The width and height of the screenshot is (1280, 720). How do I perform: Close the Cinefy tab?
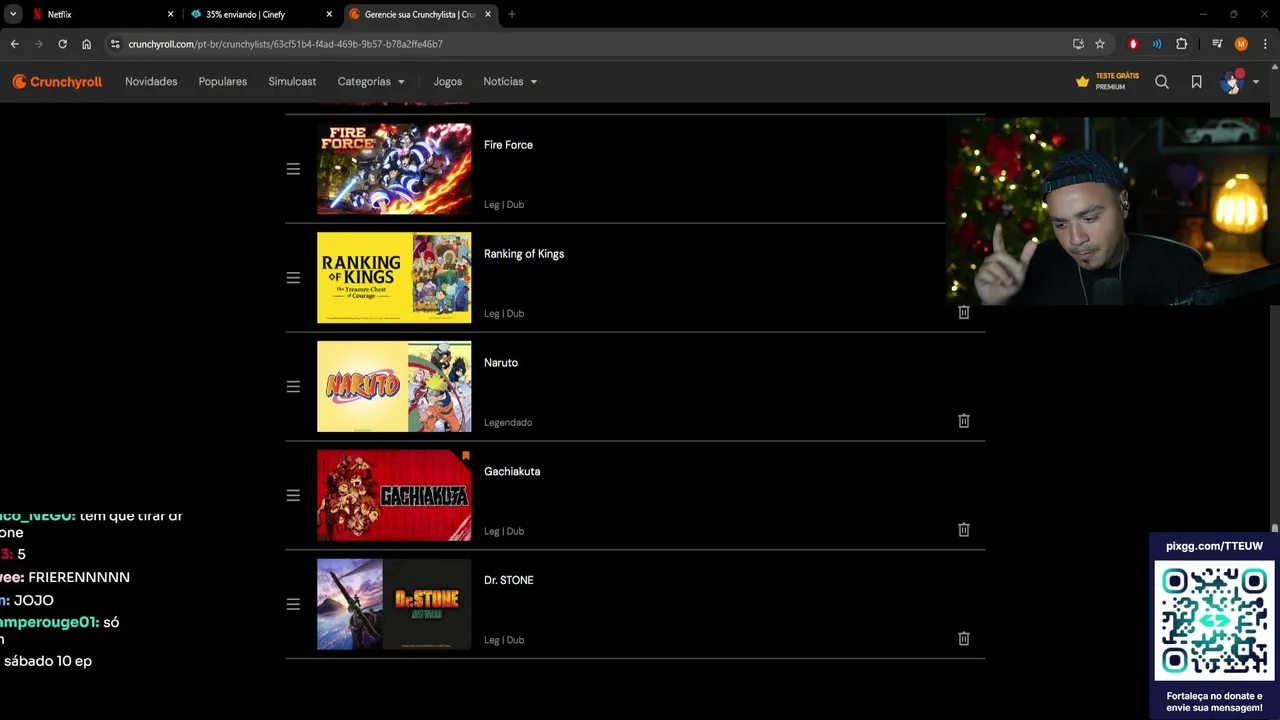click(x=330, y=15)
